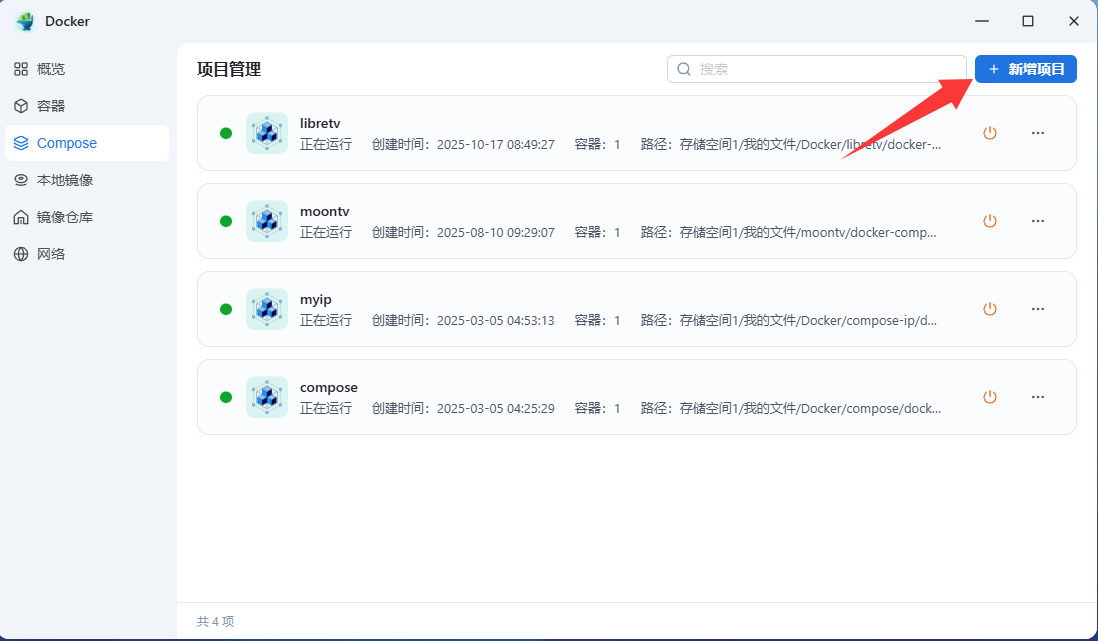The image size is (1098, 641).
Task: Open more options for myip
Action: pos(1038,309)
